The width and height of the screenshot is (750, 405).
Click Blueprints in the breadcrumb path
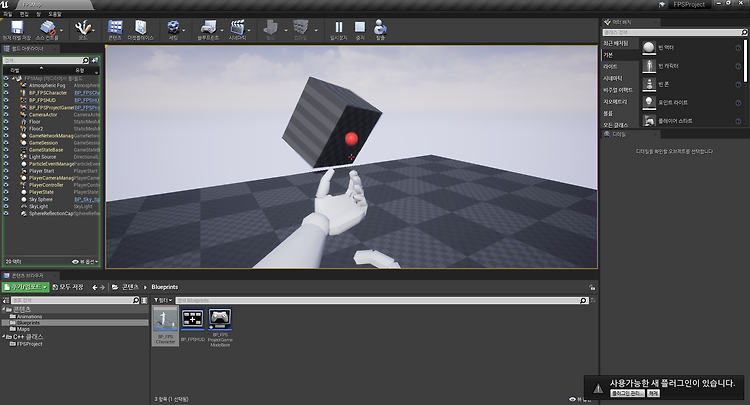point(165,287)
